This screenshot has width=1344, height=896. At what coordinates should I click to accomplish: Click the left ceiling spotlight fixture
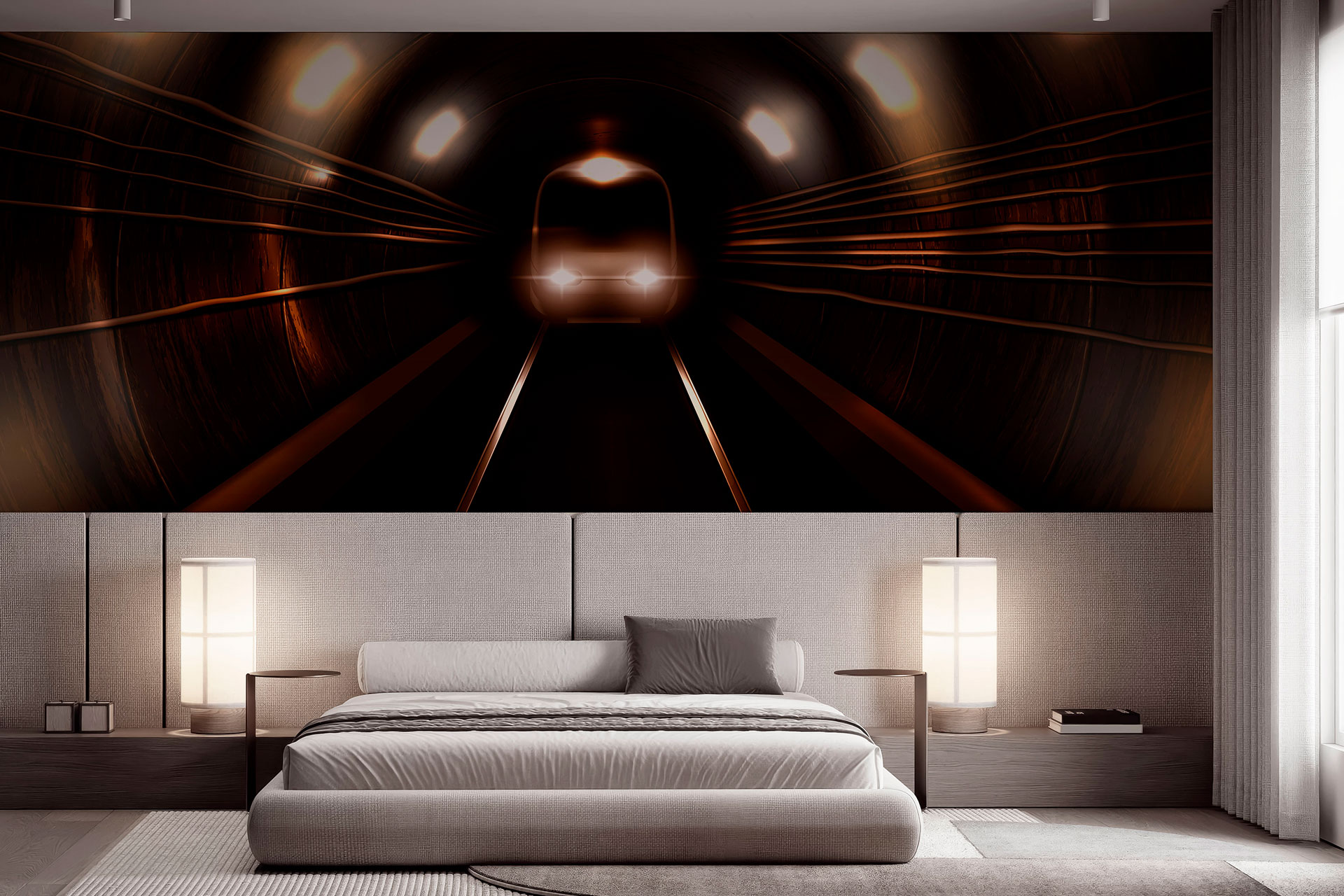point(121,9)
